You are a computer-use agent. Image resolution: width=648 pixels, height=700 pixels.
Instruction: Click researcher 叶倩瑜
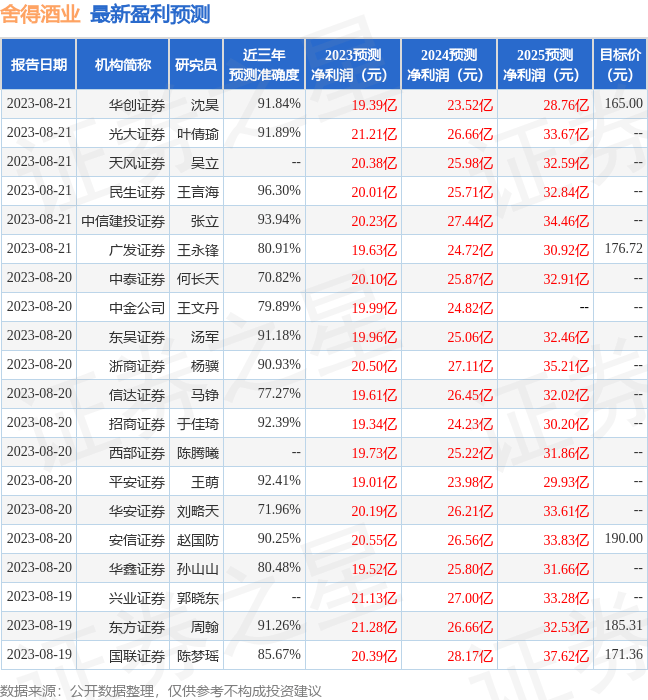point(198,134)
